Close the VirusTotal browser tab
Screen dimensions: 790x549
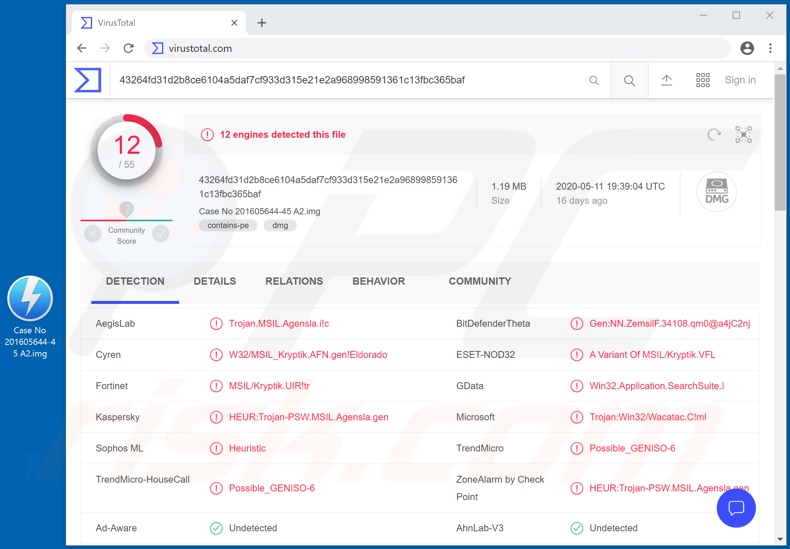click(234, 23)
